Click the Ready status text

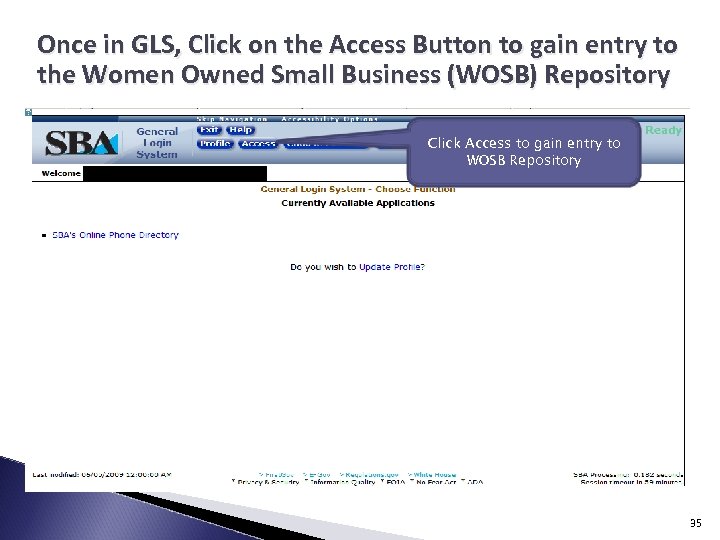[664, 130]
